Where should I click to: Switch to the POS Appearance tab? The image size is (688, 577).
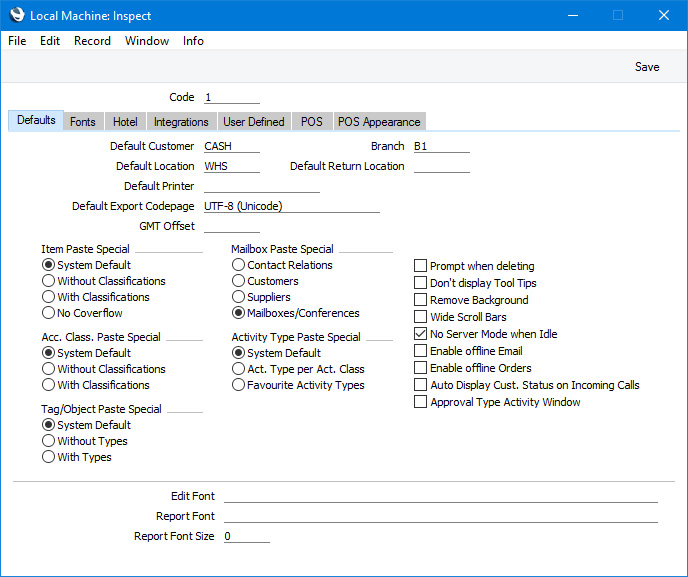379,122
